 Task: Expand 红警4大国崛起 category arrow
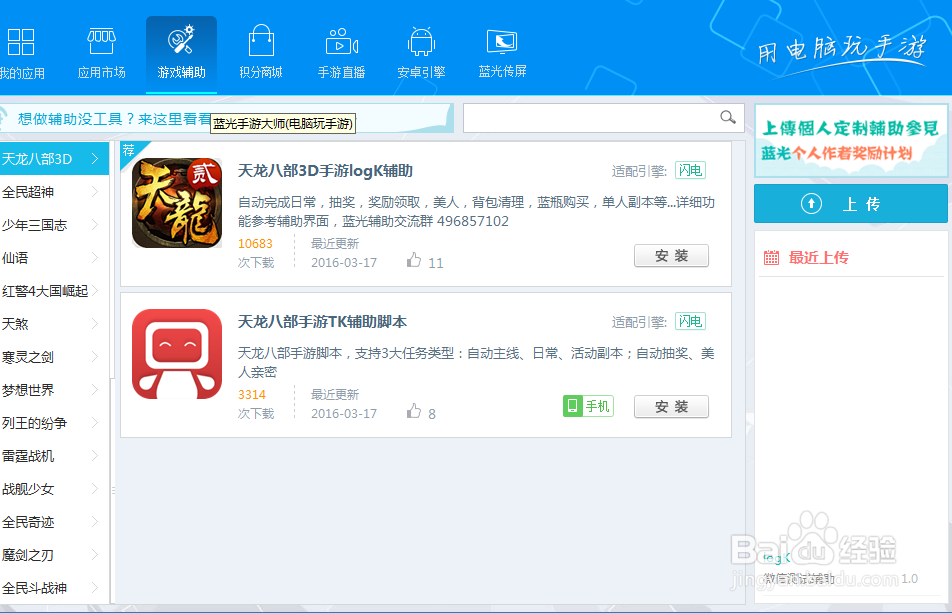pos(95,291)
